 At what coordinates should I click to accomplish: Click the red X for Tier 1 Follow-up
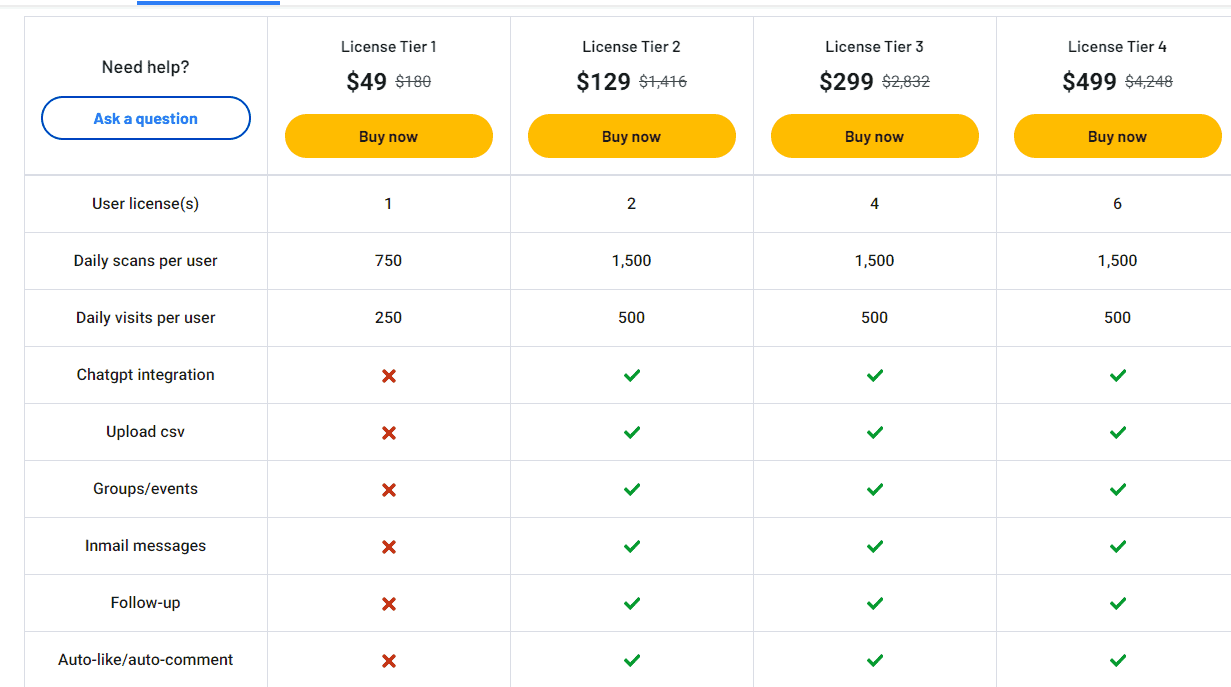388,603
